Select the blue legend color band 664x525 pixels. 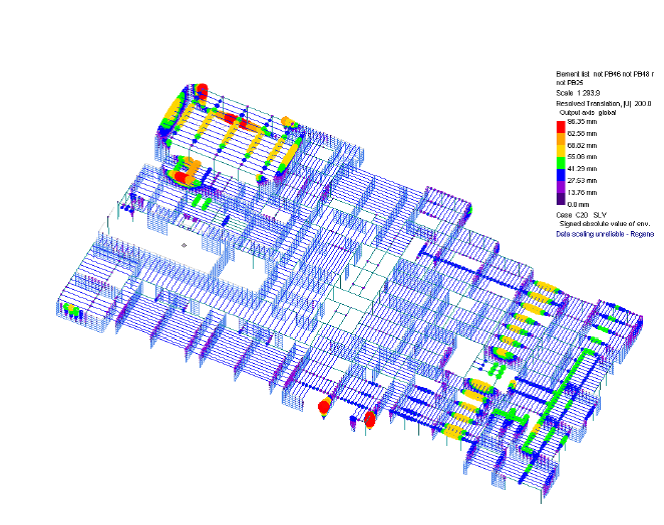[x=560, y=174]
